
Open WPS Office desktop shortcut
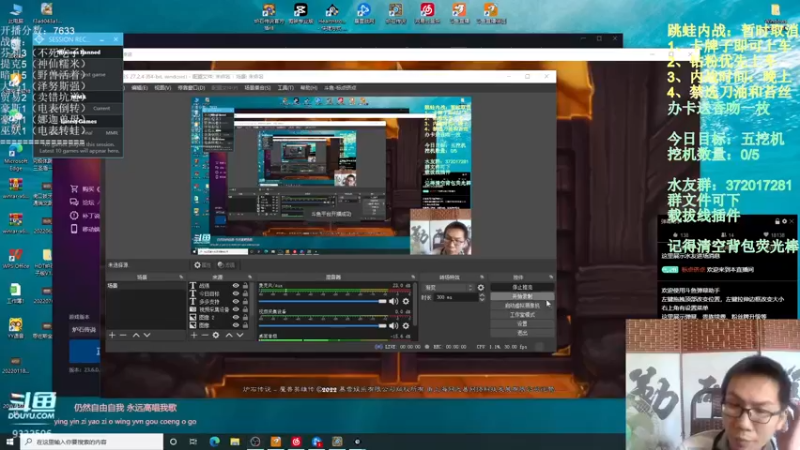point(15,259)
